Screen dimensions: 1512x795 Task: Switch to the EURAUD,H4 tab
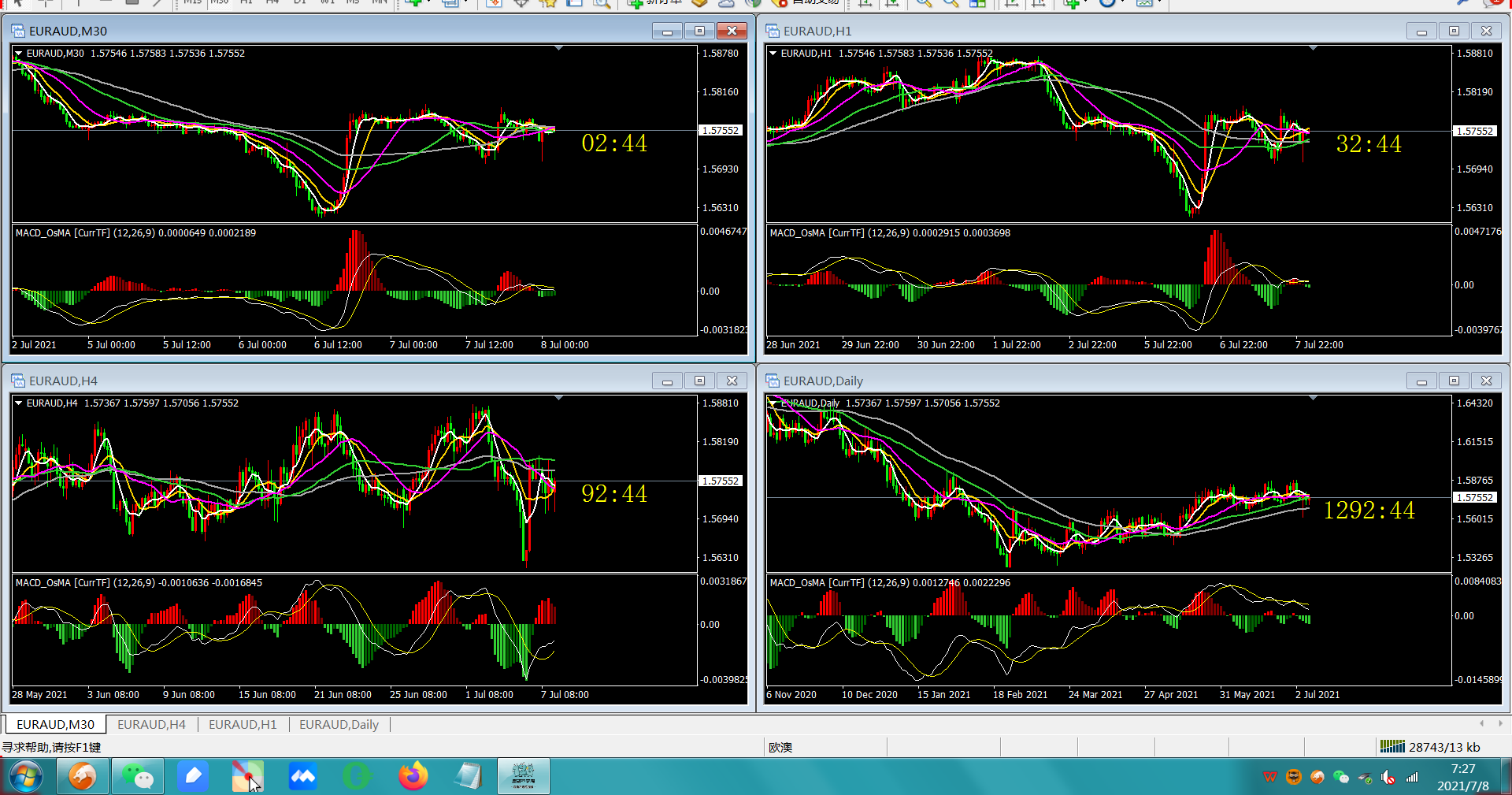pos(151,724)
